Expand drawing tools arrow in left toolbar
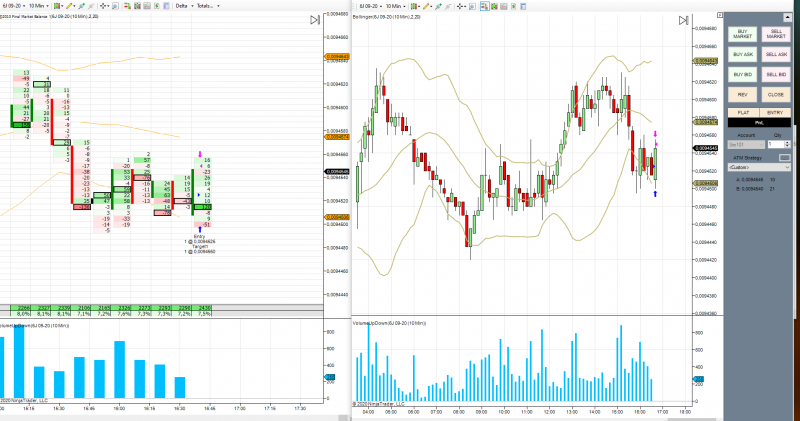The width and height of the screenshot is (800, 421). click(x=74, y=6)
